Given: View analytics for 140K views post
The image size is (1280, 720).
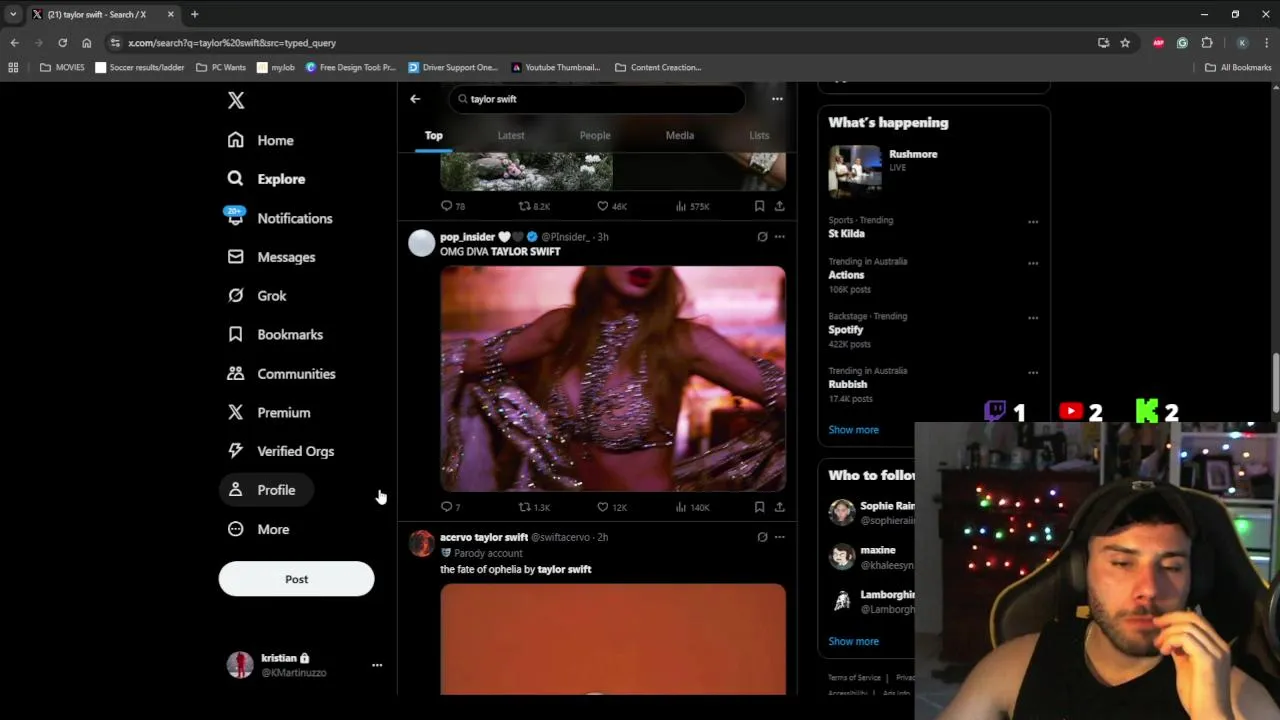Looking at the screenshot, I should click(692, 507).
